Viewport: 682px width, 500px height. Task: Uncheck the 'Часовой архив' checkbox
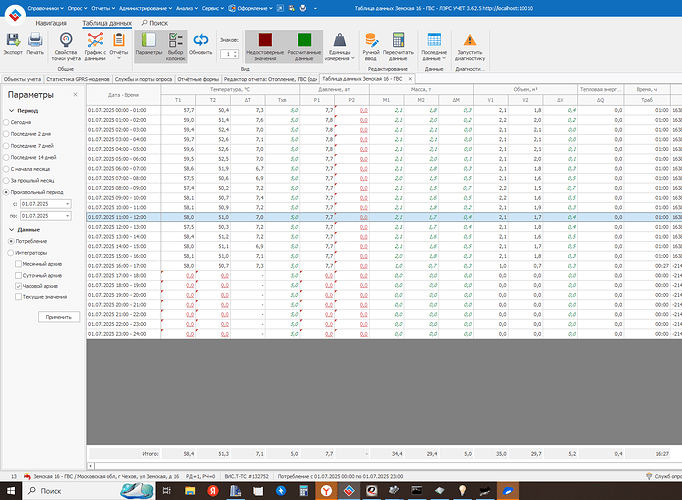tap(18, 285)
